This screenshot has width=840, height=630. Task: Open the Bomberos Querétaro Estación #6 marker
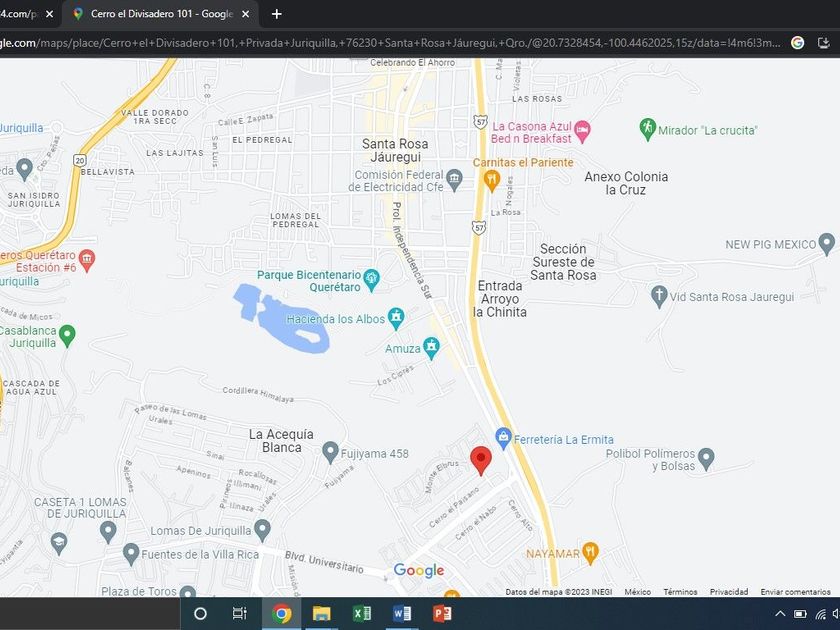pyautogui.click(x=87, y=260)
